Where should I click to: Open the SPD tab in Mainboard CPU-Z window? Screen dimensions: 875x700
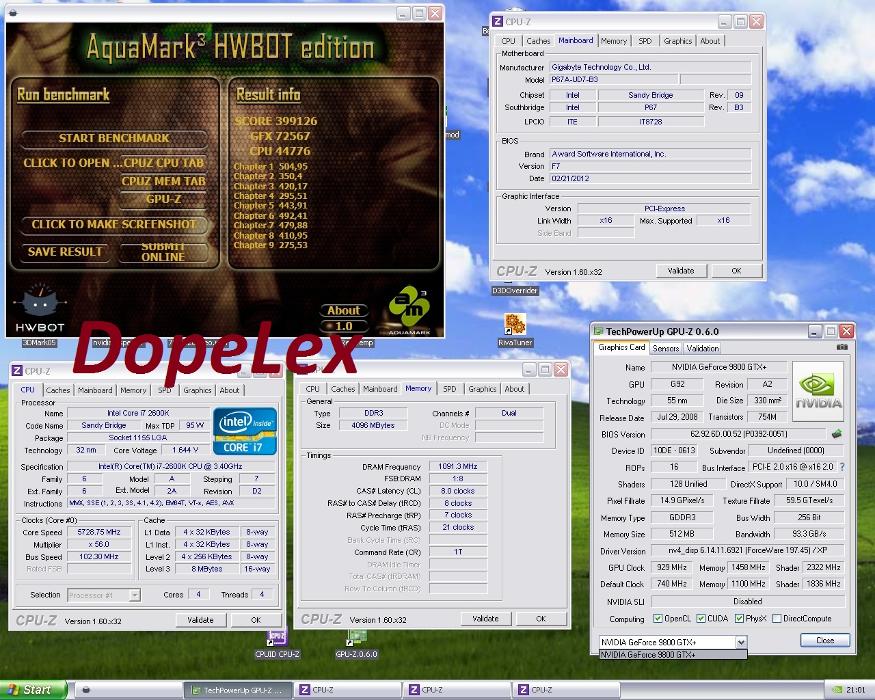645,41
